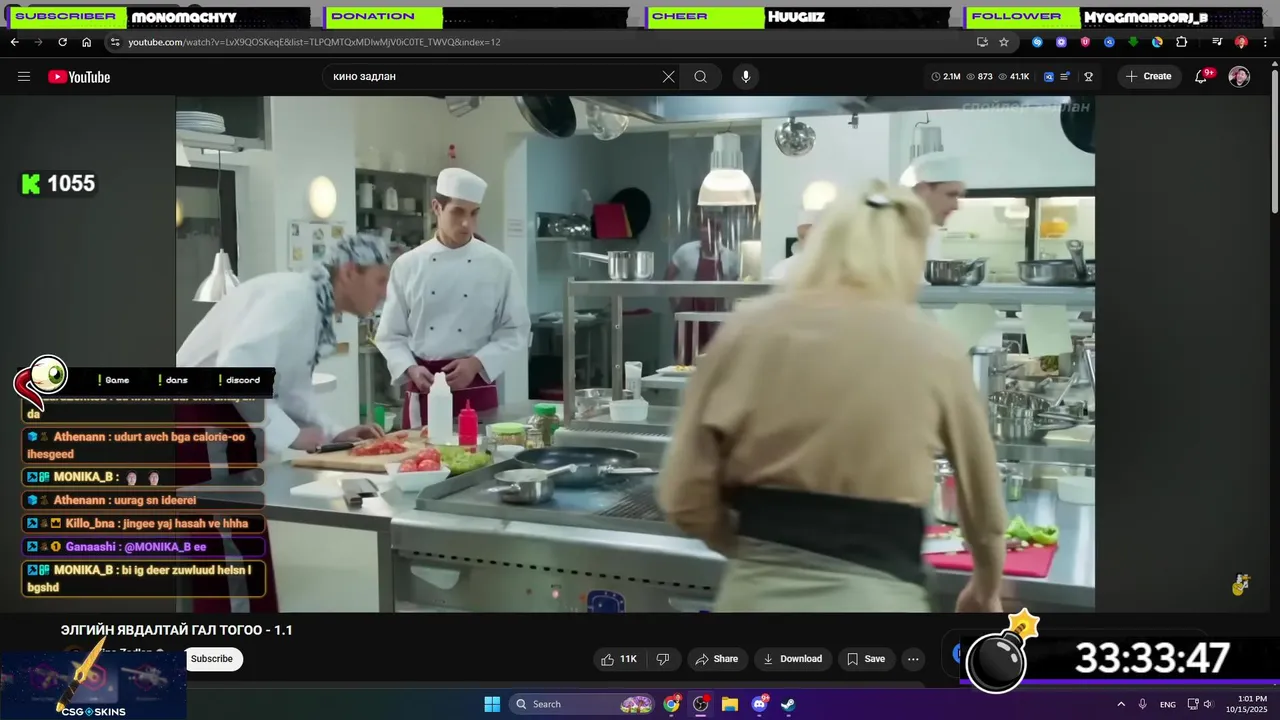Screen dimensions: 1280x720
Task: Open browser extensions puzzle icon
Action: [x=1181, y=42]
